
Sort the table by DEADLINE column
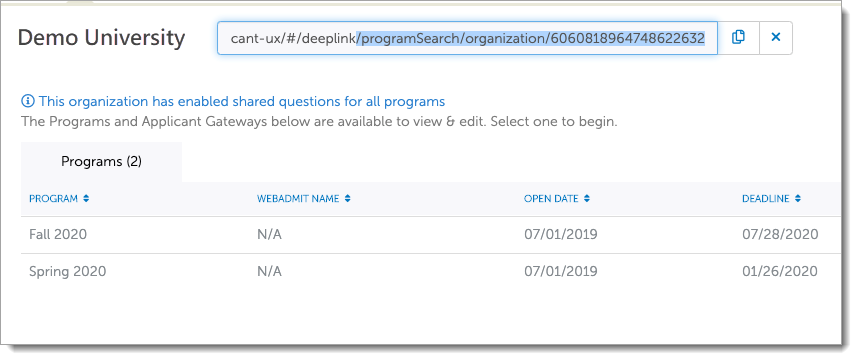(x=771, y=199)
